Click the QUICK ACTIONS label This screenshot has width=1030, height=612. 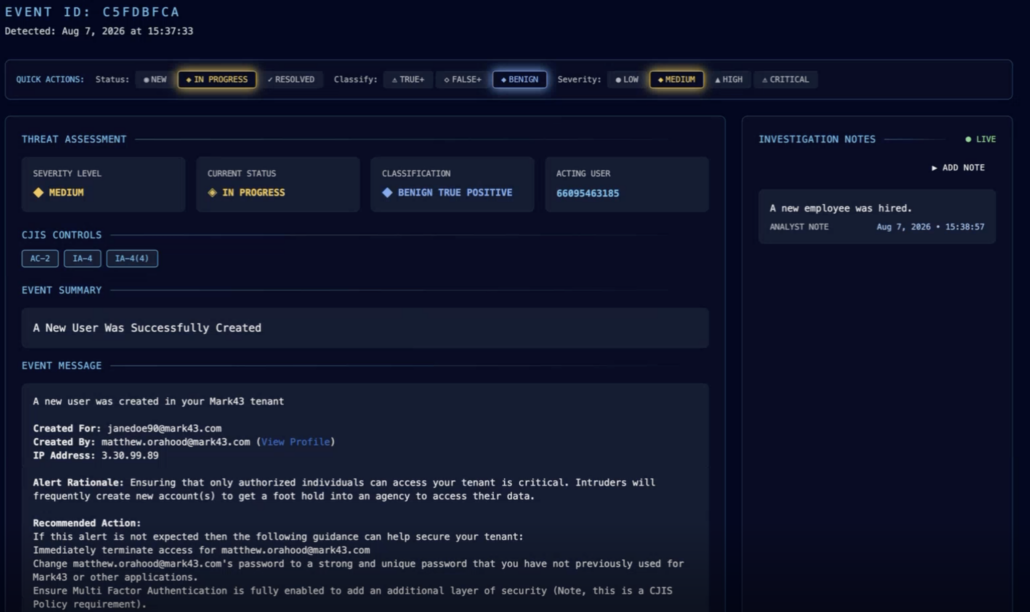(x=50, y=79)
